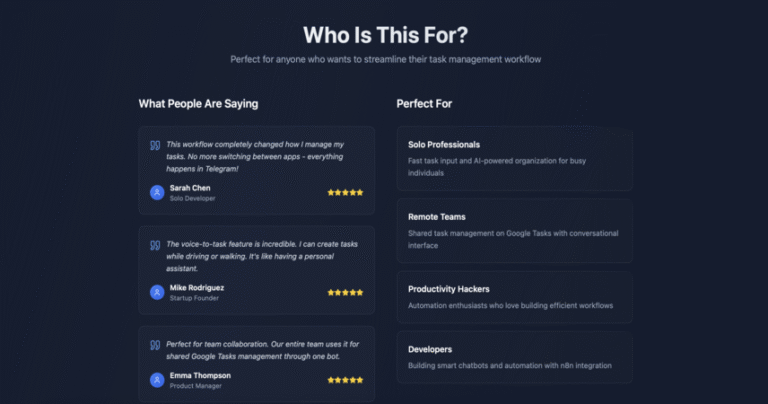Viewport: 768px width, 404px height.
Task: Select the Productivity Hackers card
Action: [x=514, y=297]
